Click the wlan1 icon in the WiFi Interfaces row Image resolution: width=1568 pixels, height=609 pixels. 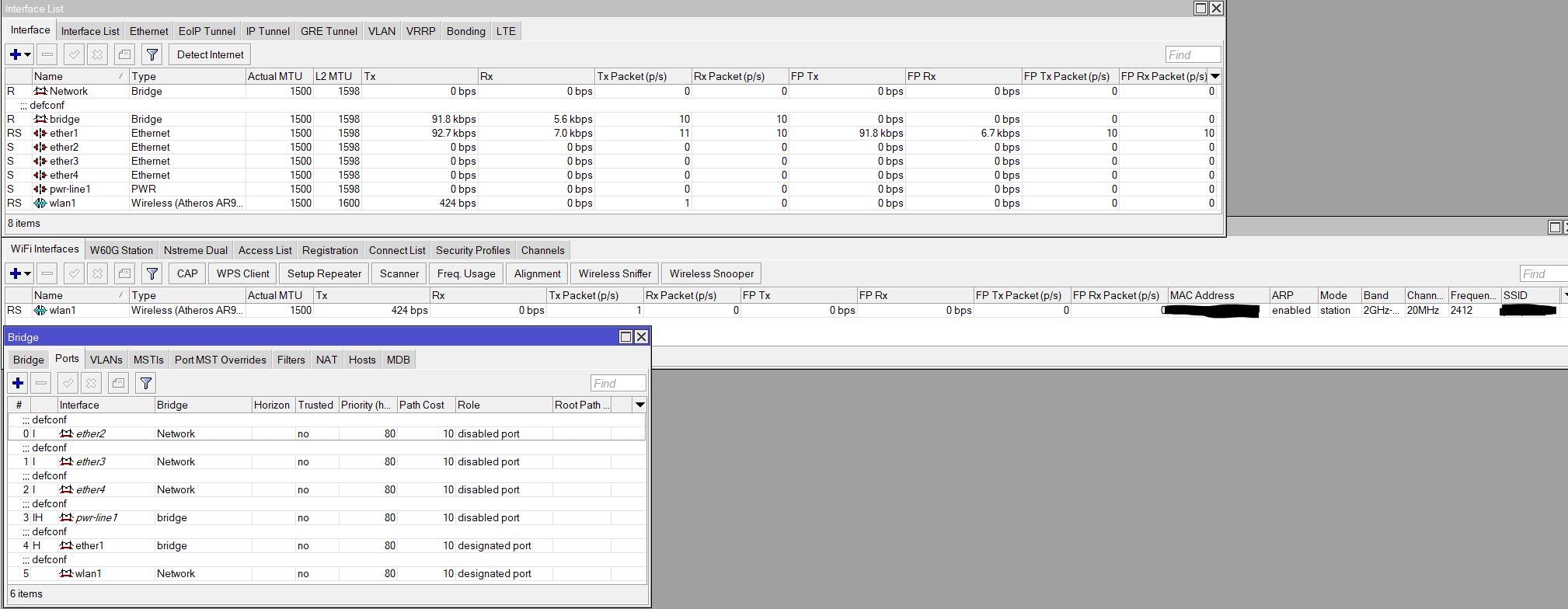coord(40,310)
